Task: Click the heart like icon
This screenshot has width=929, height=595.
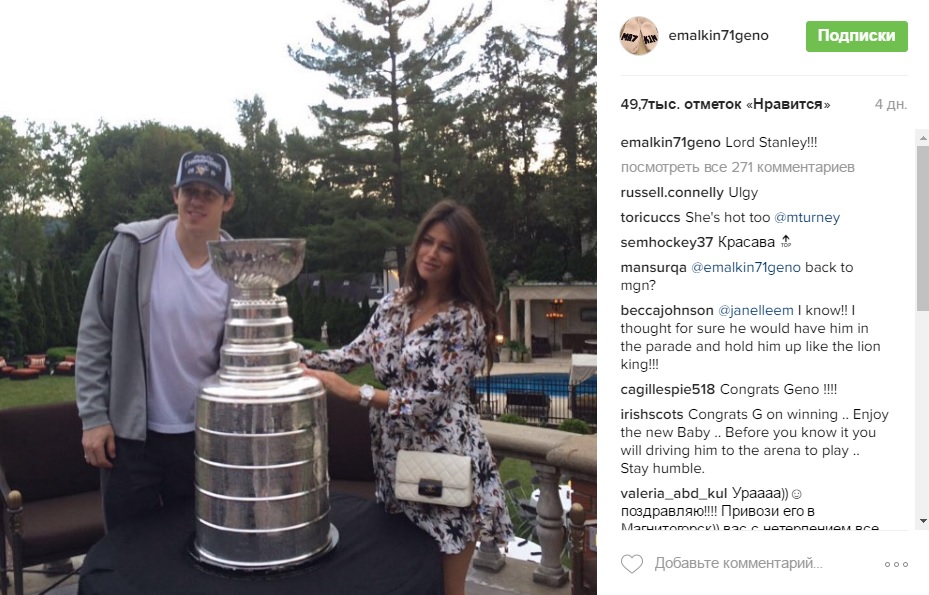Action: 632,564
